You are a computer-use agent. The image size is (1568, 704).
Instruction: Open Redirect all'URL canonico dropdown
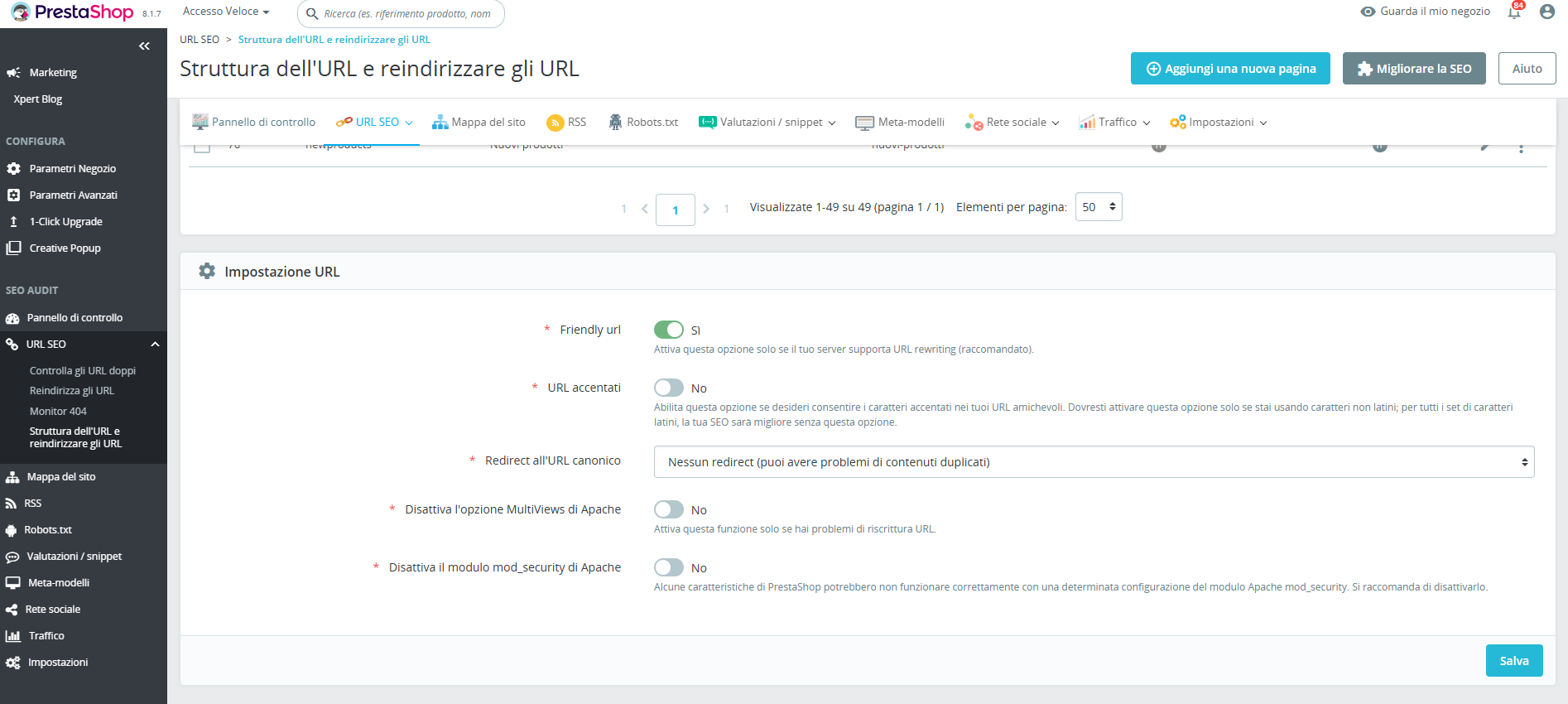pyautogui.click(x=1093, y=462)
